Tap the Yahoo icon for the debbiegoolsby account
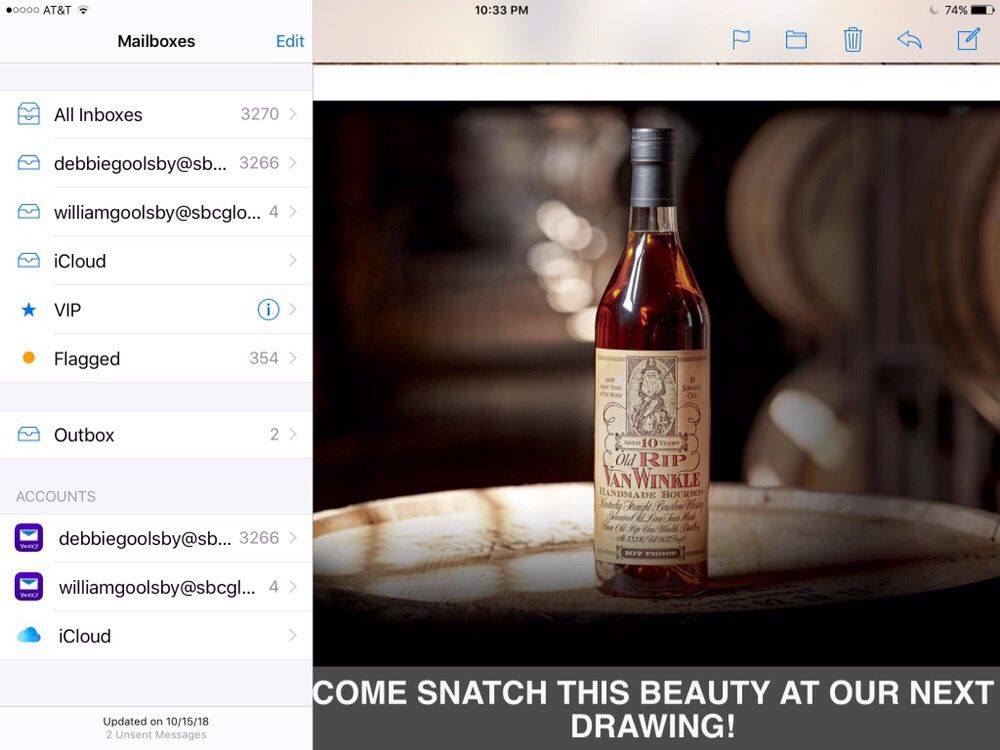This screenshot has height=750, width=1000. [29, 538]
